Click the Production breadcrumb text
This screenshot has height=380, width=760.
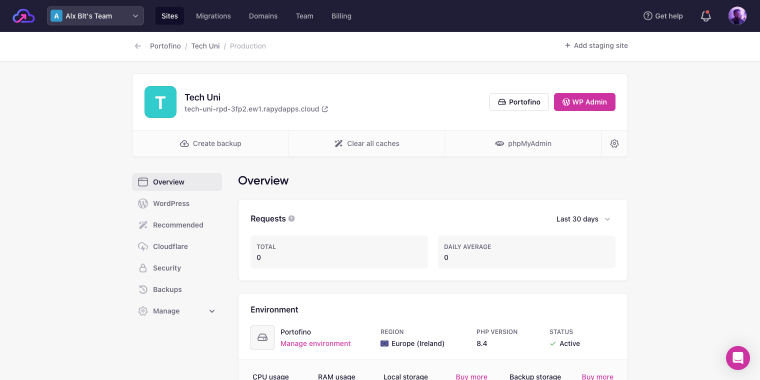(x=248, y=46)
